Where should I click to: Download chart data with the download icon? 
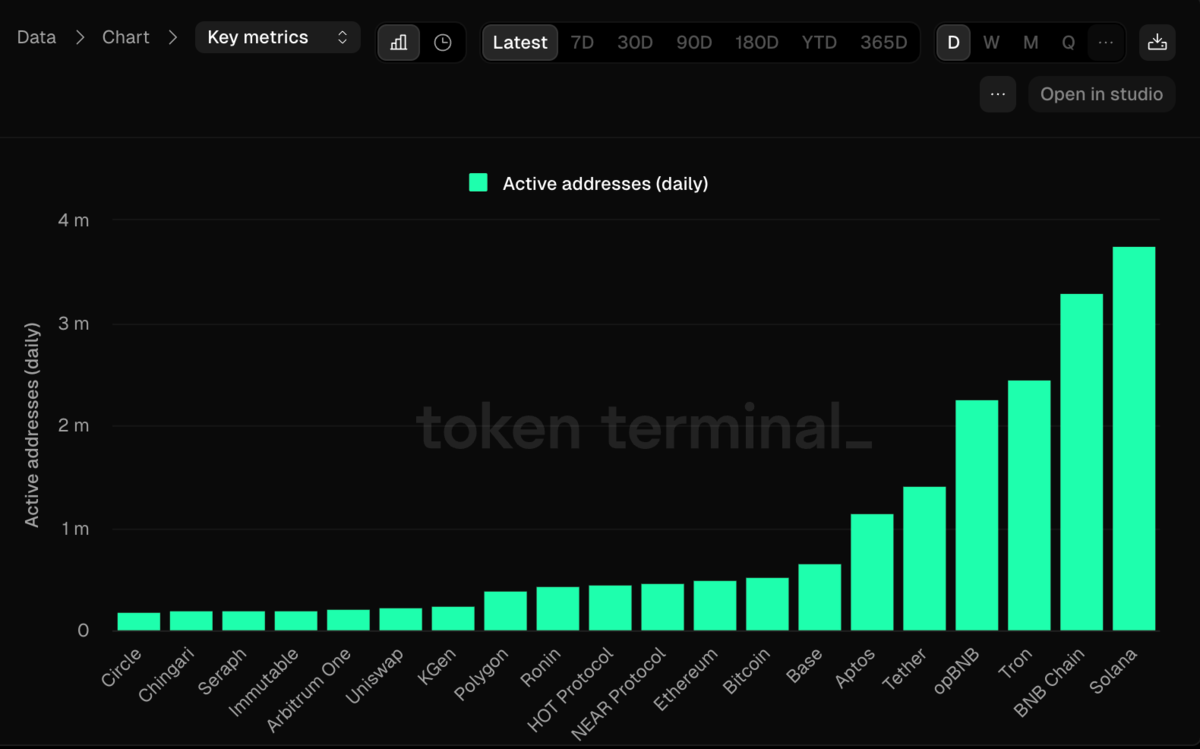(x=1157, y=43)
